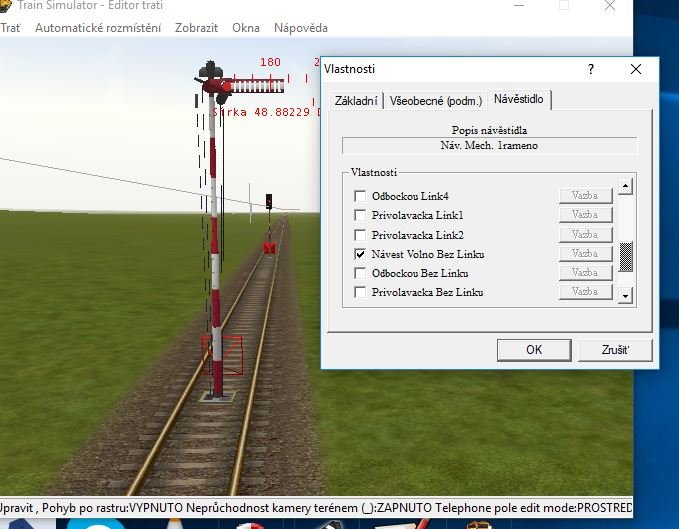Viewport: 679px width, 529px height.
Task: Click Vazba button for Návest Volno Bez Linku
Action: pos(585,254)
